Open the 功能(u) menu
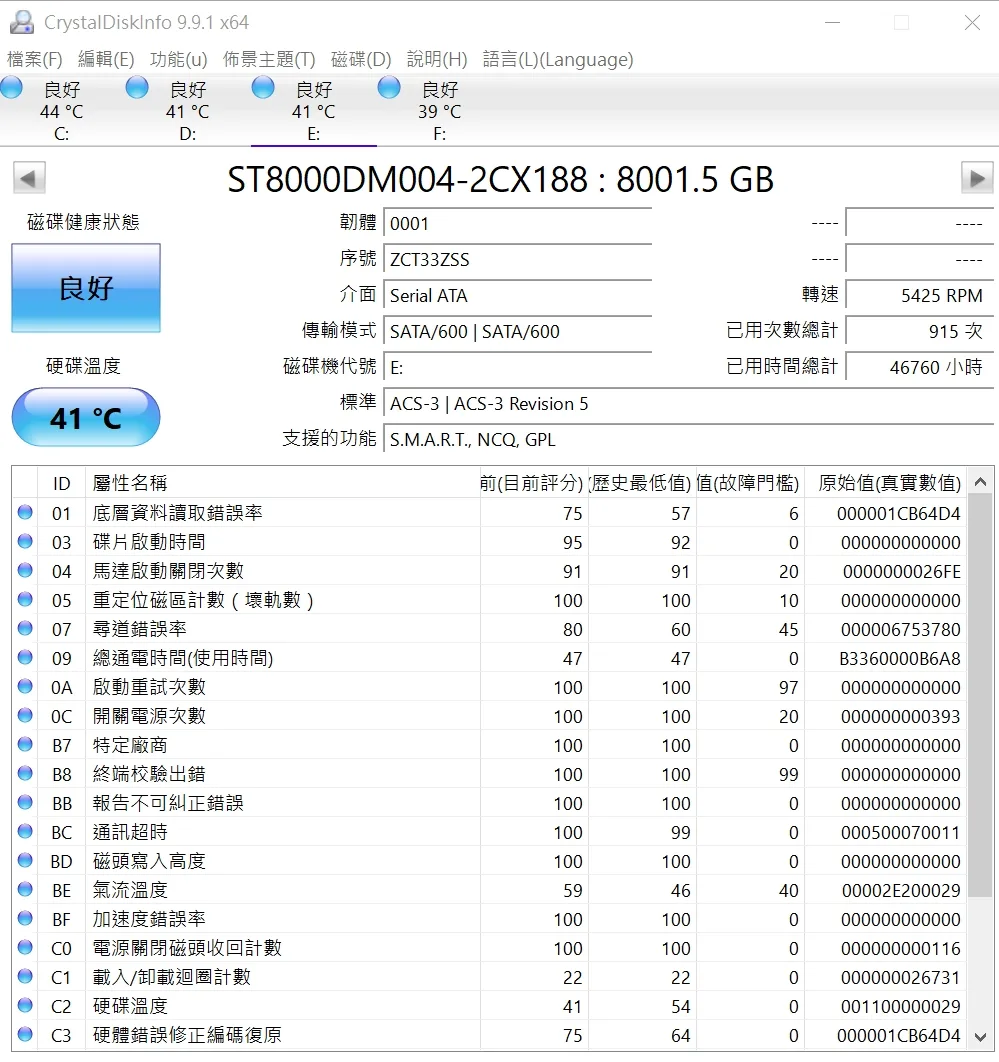 click(179, 60)
